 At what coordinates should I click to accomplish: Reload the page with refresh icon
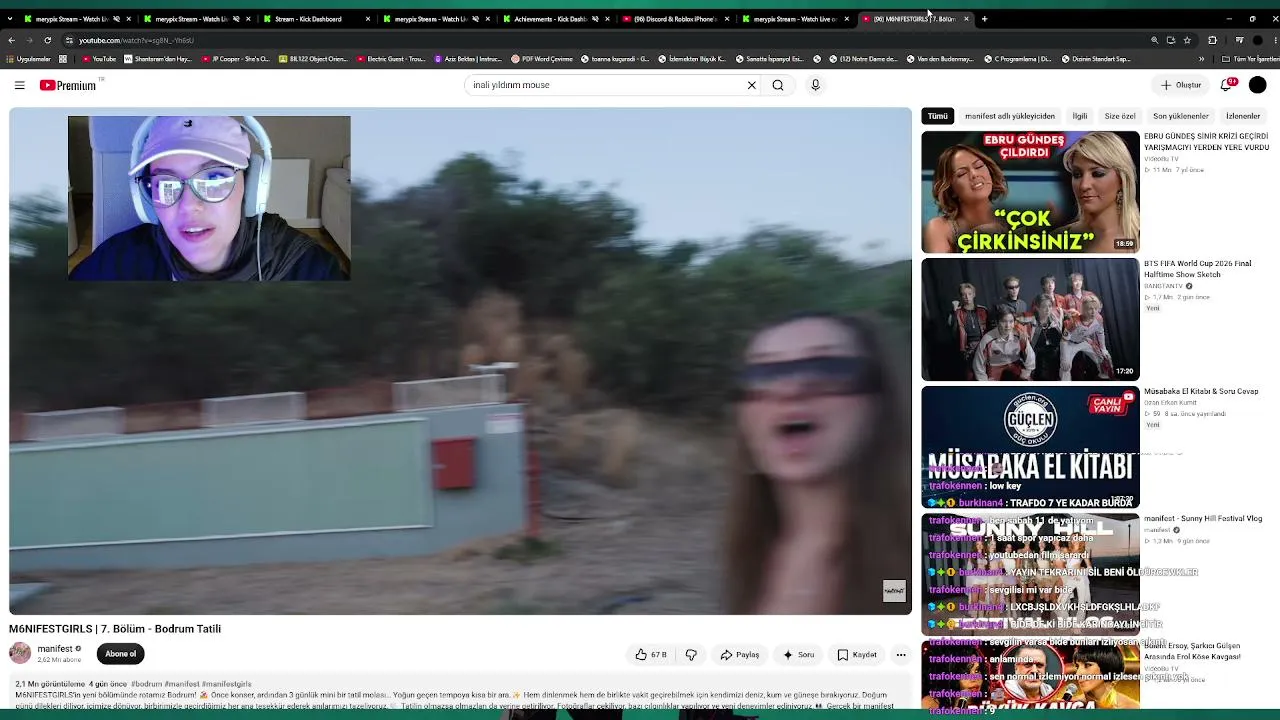pyautogui.click(x=47, y=40)
